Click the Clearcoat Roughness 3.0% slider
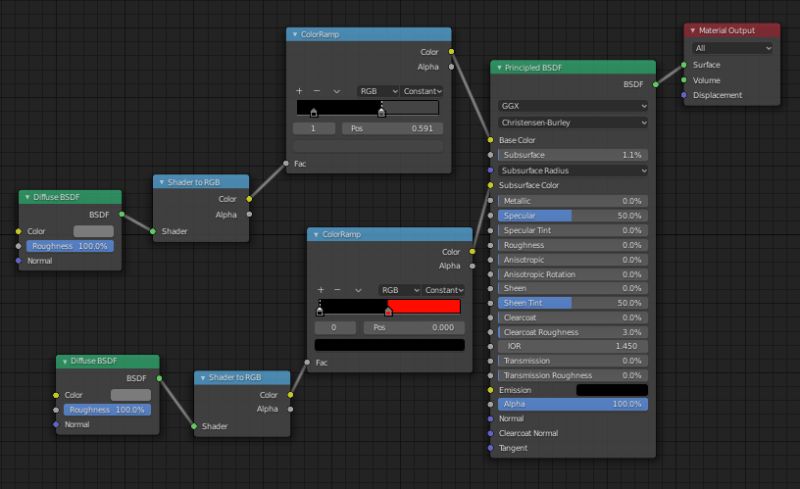The height and width of the screenshot is (489, 800). click(573, 332)
